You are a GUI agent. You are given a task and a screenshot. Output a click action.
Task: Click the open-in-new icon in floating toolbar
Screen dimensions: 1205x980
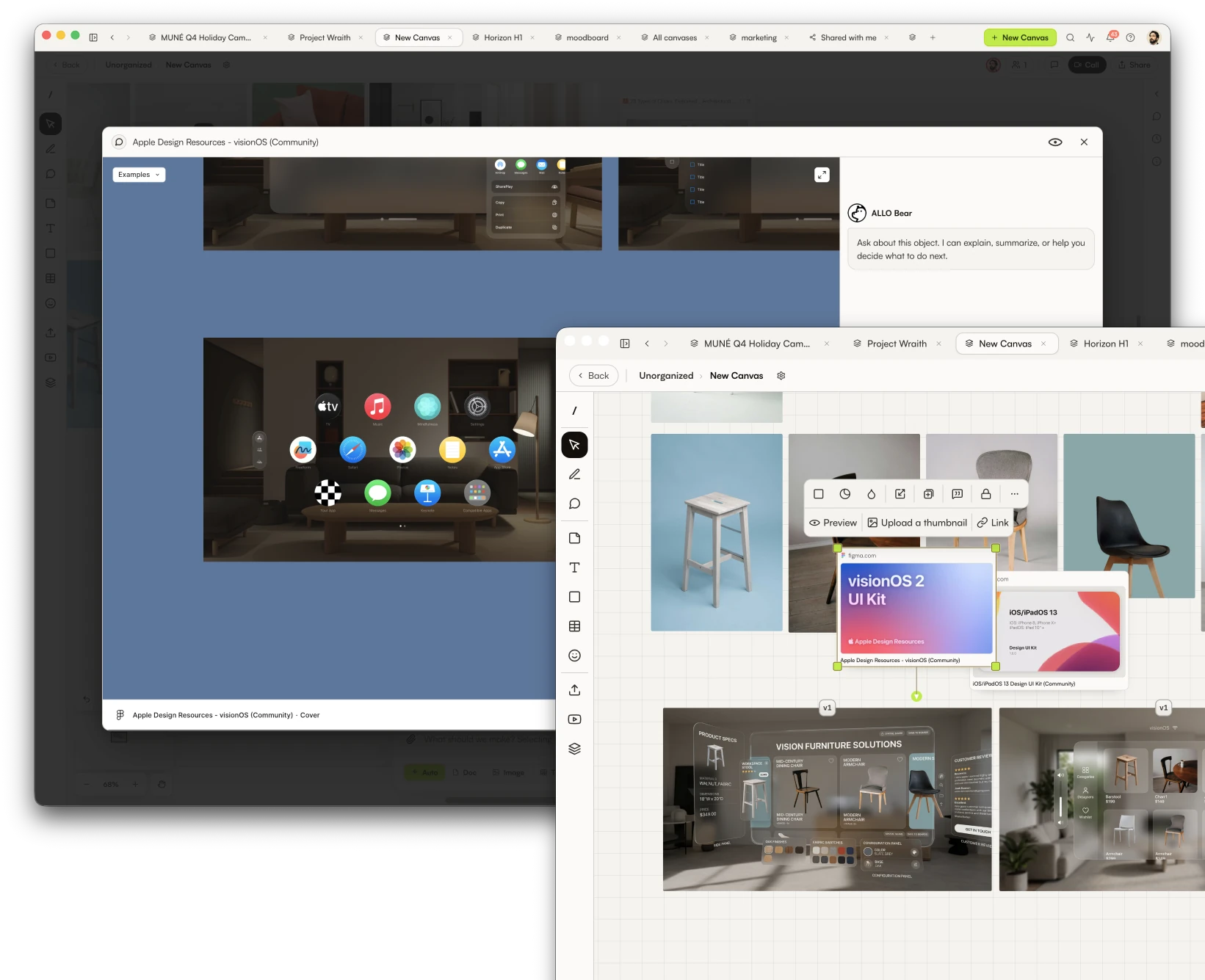click(x=900, y=494)
